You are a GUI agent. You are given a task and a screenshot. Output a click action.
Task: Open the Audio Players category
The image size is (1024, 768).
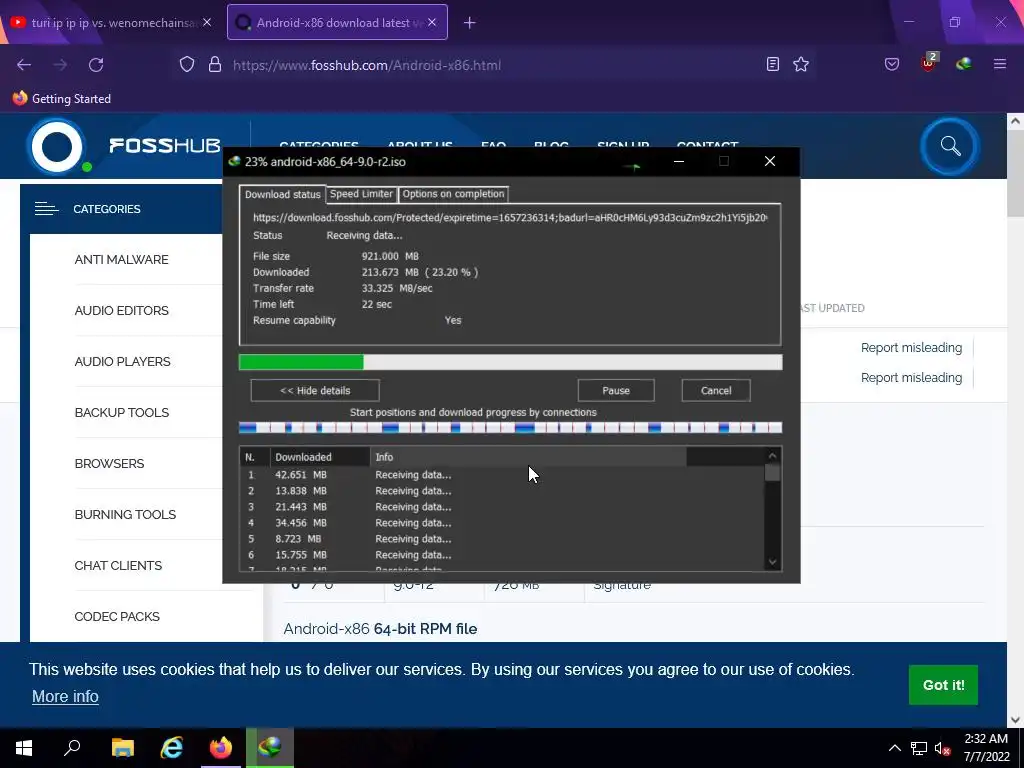122,362
